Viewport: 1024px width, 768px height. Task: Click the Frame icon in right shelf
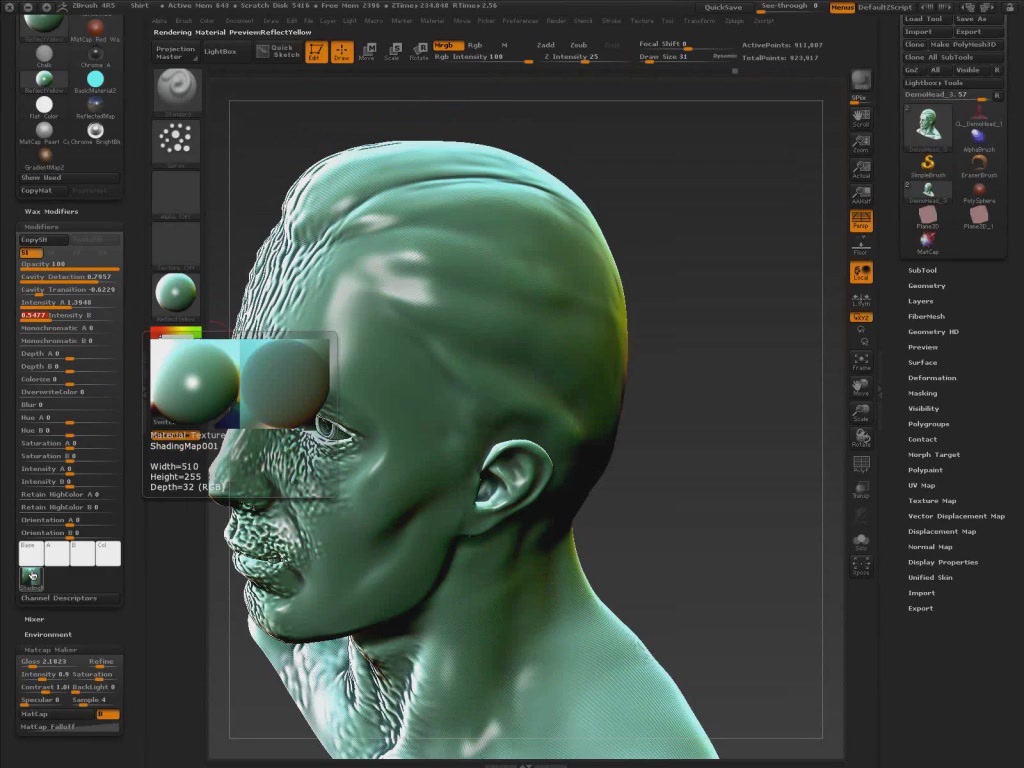click(861, 361)
